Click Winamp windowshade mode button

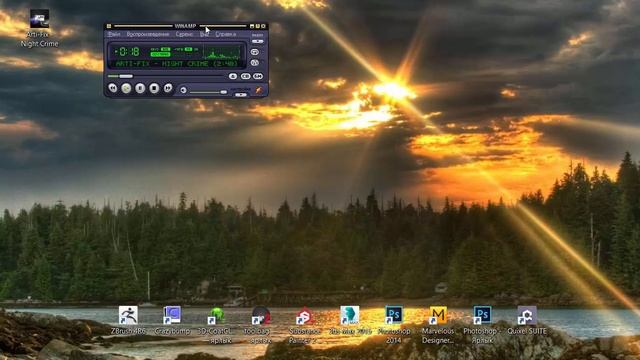click(258, 26)
